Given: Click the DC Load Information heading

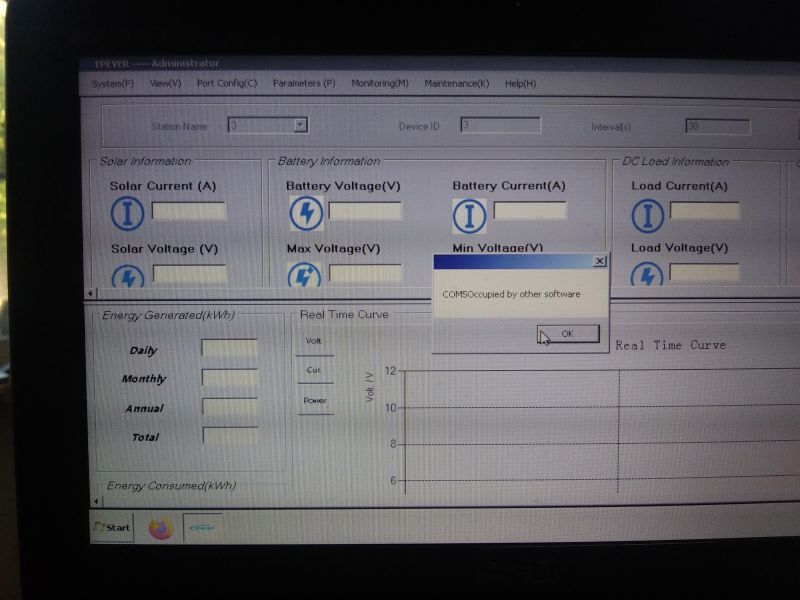Looking at the screenshot, I should (x=675, y=162).
